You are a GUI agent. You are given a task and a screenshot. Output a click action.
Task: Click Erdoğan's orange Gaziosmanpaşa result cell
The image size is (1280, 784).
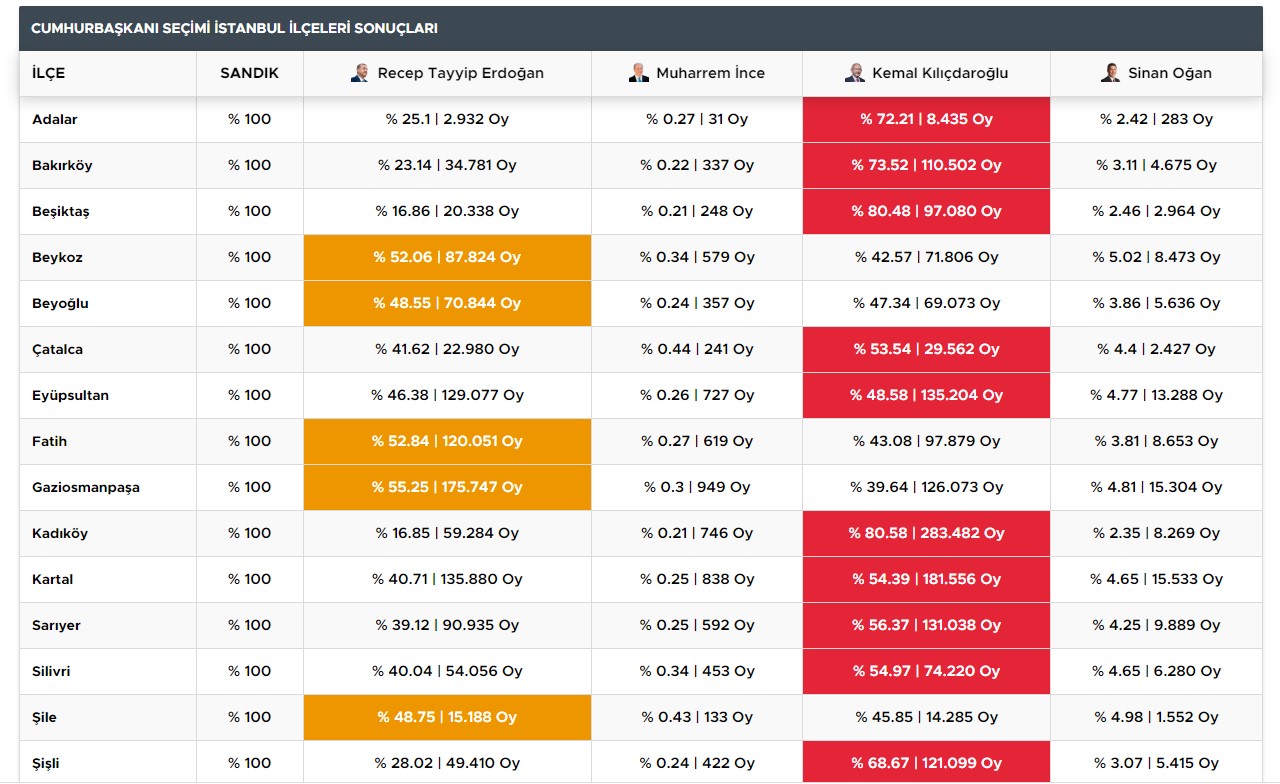[x=446, y=487]
